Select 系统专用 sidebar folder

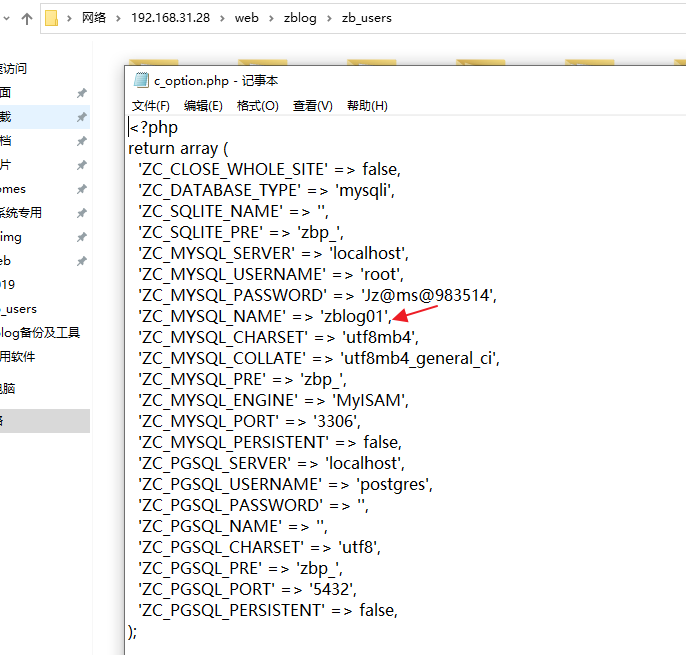(21, 213)
